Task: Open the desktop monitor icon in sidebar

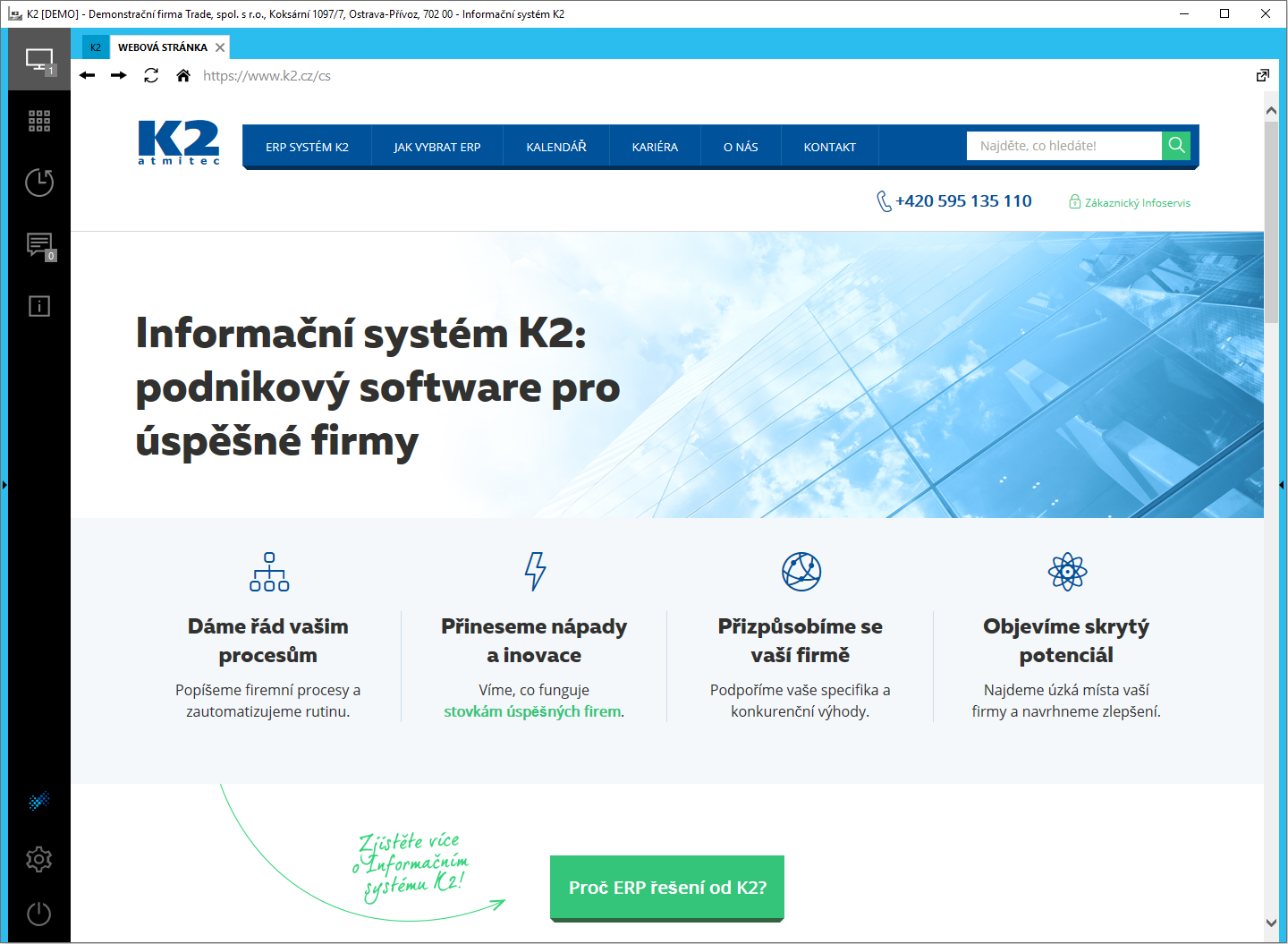Action: click(39, 60)
